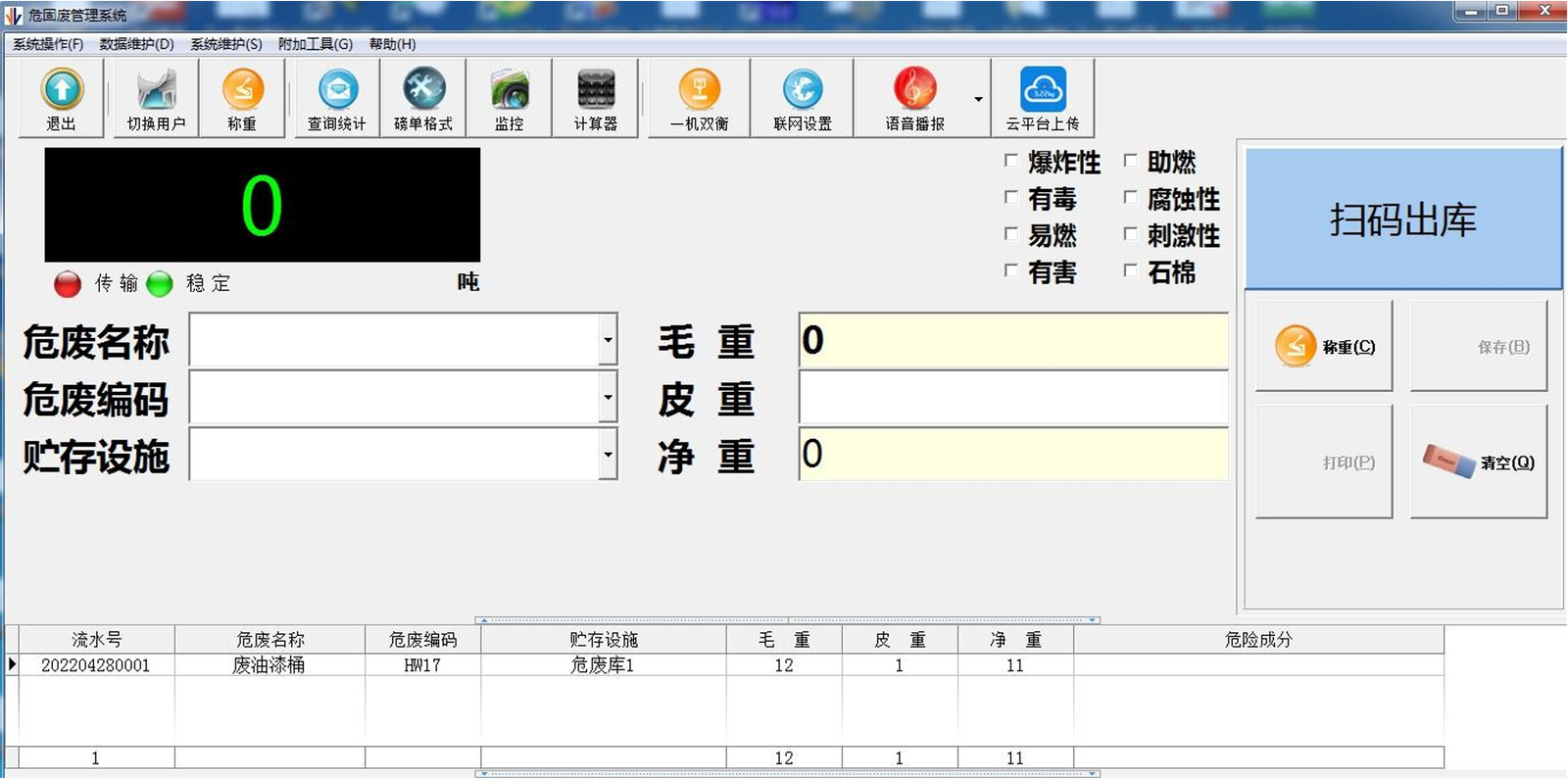Screen dimensions: 1568x779
Task: Click the 净重 net weight field
Action: pos(1013,454)
